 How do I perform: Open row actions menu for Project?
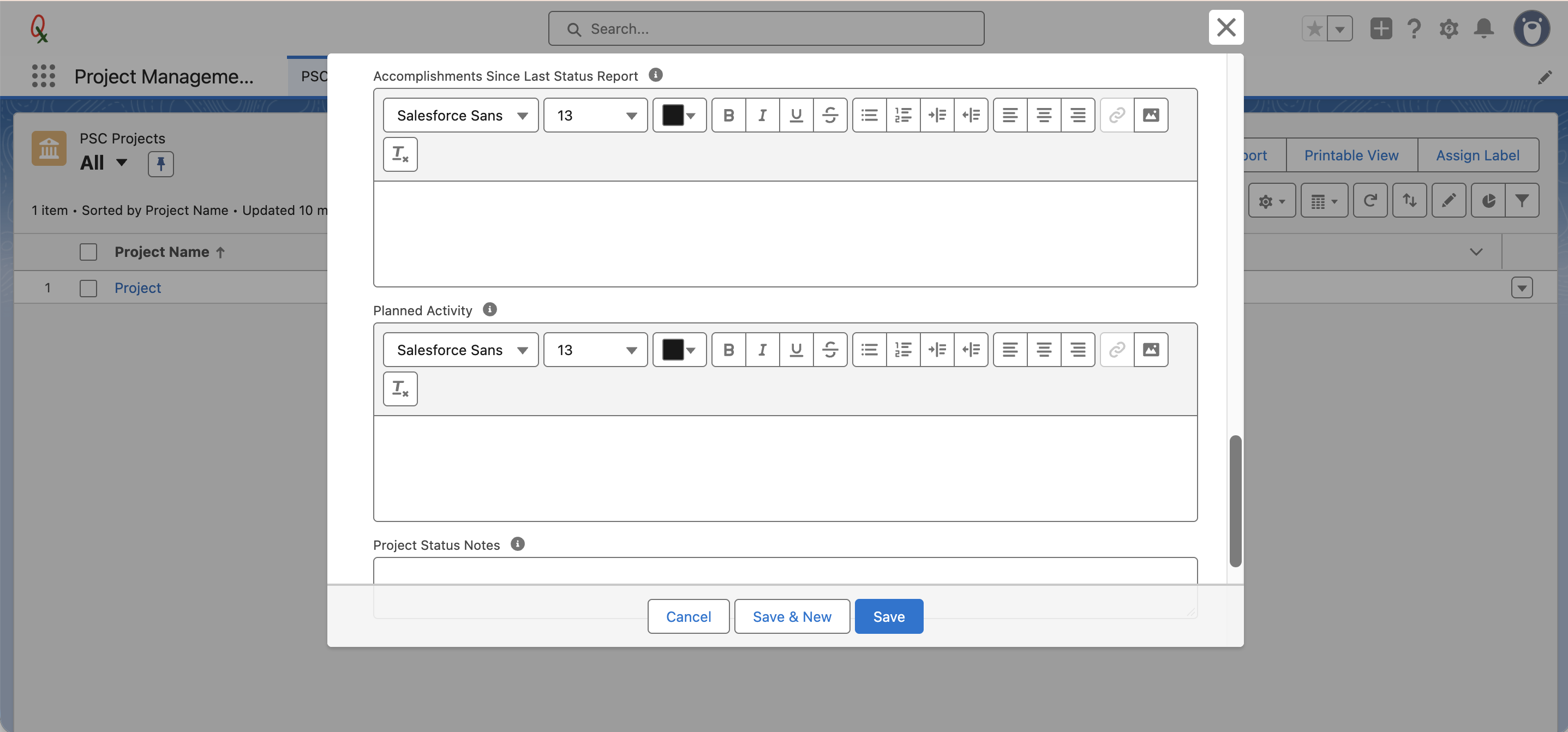click(x=1522, y=288)
